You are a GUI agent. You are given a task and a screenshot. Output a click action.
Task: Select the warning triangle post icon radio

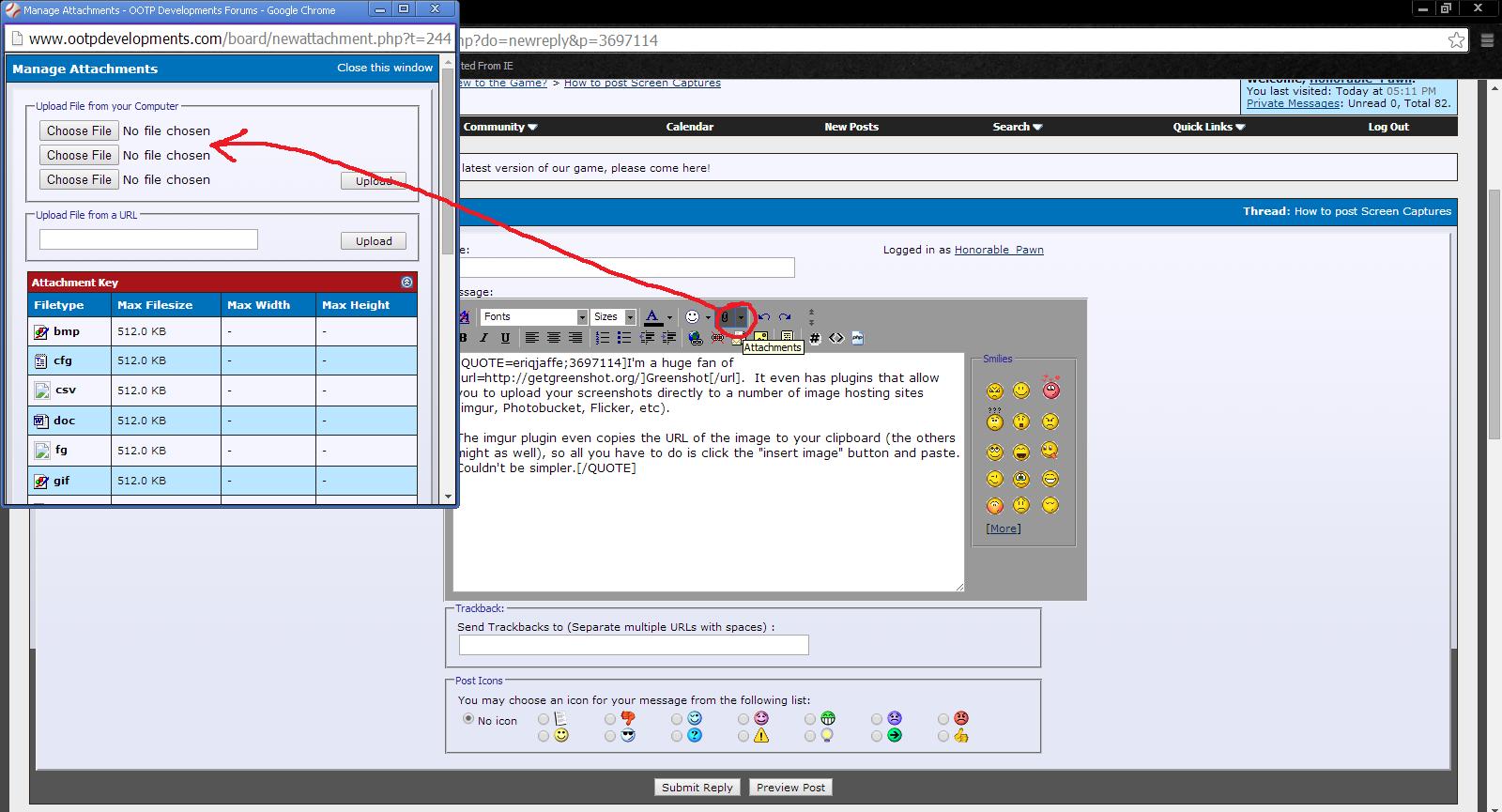pyautogui.click(x=743, y=737)
